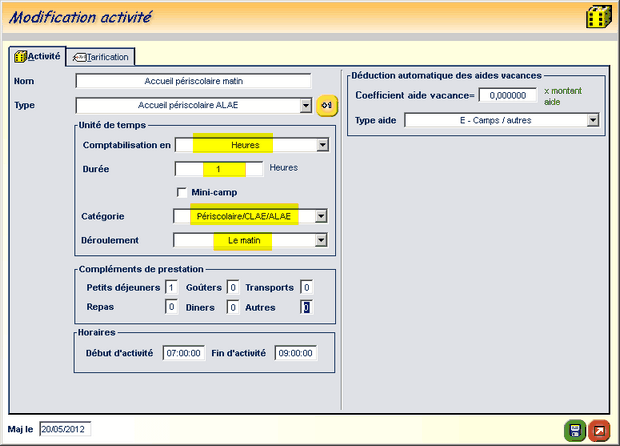The image size is (620, 446).
Task: Click the Coefficient aide vacance field
Action: [x=508, y=95]
